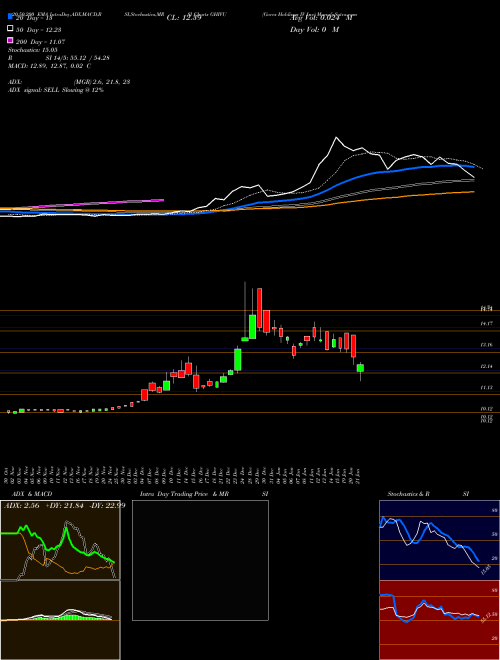Viewport: 500px width, 660px height.
Task: Click the tallest red candlestick at the peak
Action: click(260, 308)
